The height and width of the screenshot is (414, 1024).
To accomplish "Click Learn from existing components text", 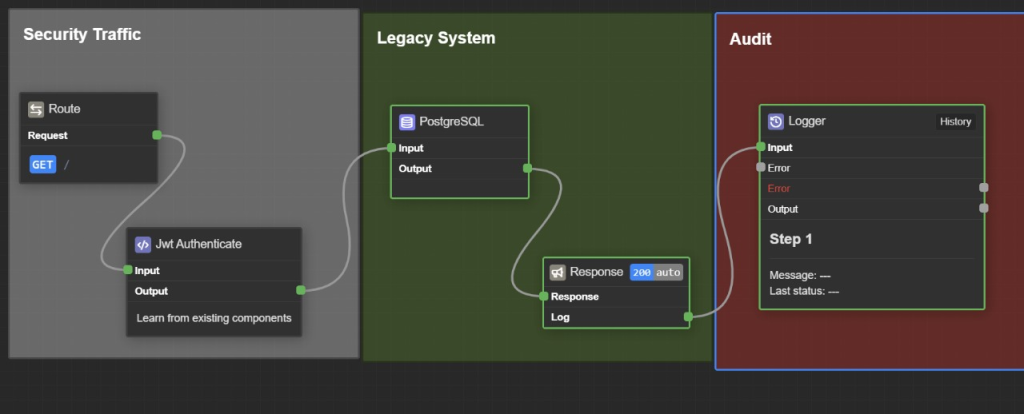I will pyautogui.click(x=213, y=318).
